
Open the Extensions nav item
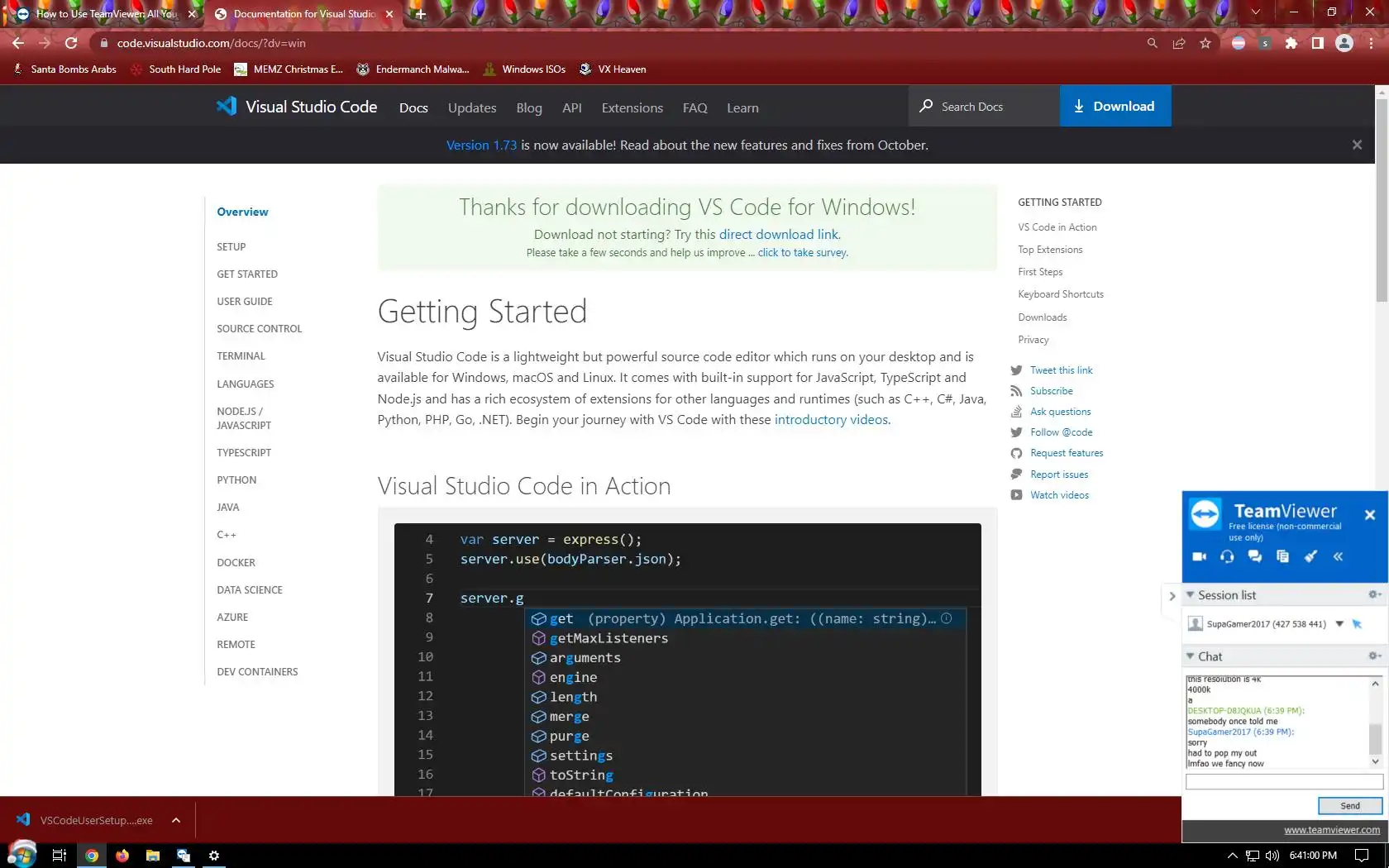click(x=632, y=107)
